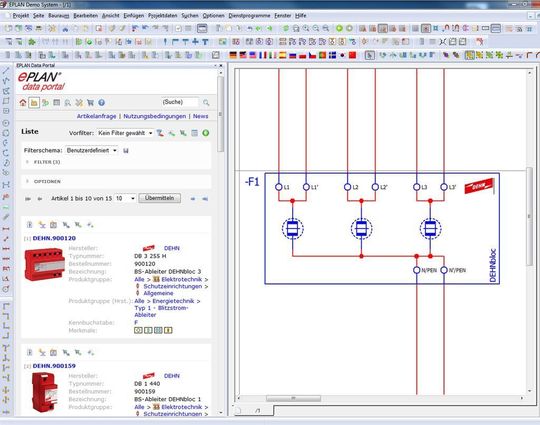The image size is (540, 425).
Task: Open the DEHN.900120 article link
Action: click(x=54, y=238)
